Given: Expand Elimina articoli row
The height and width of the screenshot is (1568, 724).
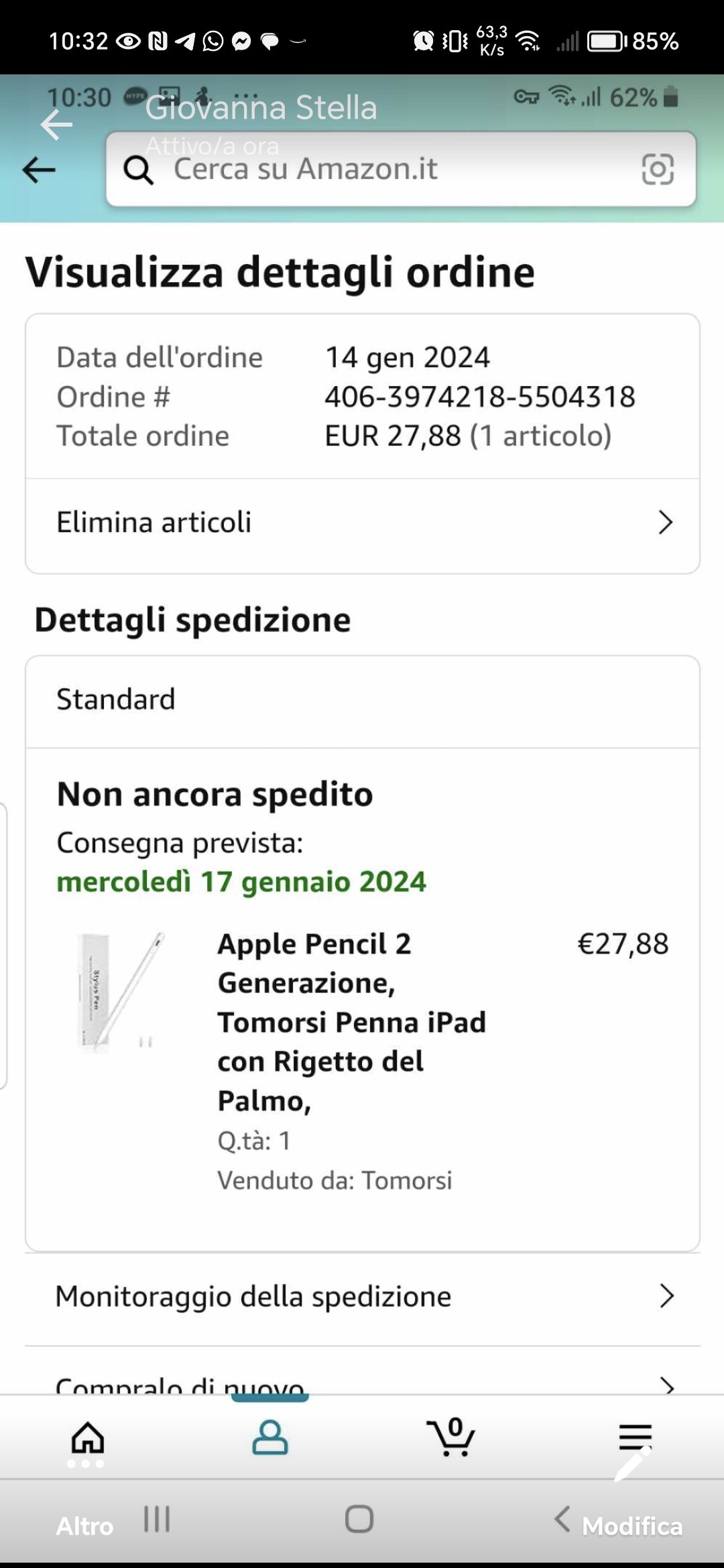Looking at the screenshot, I should coord(664,523).
